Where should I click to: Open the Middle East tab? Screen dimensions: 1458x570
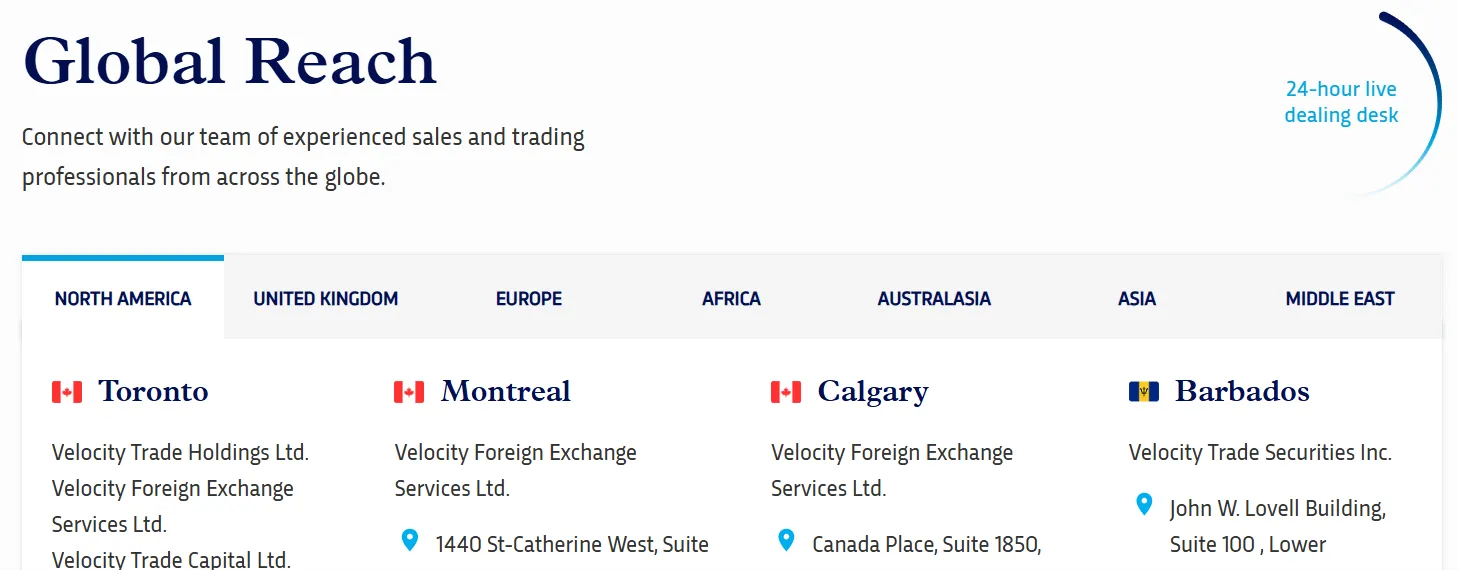(x=1340, y=298)
